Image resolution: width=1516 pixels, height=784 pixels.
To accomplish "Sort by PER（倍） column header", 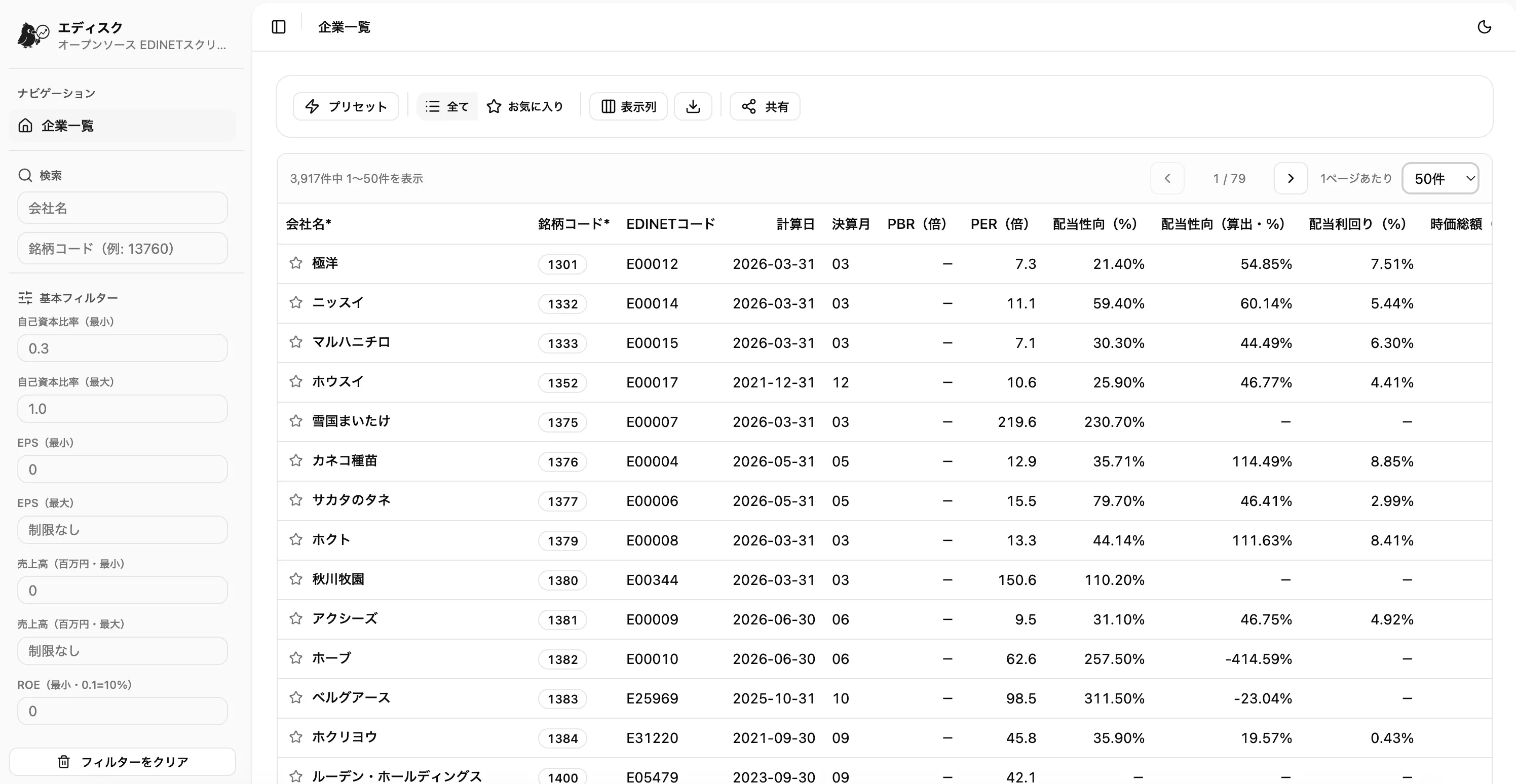I will pos(999,224).
